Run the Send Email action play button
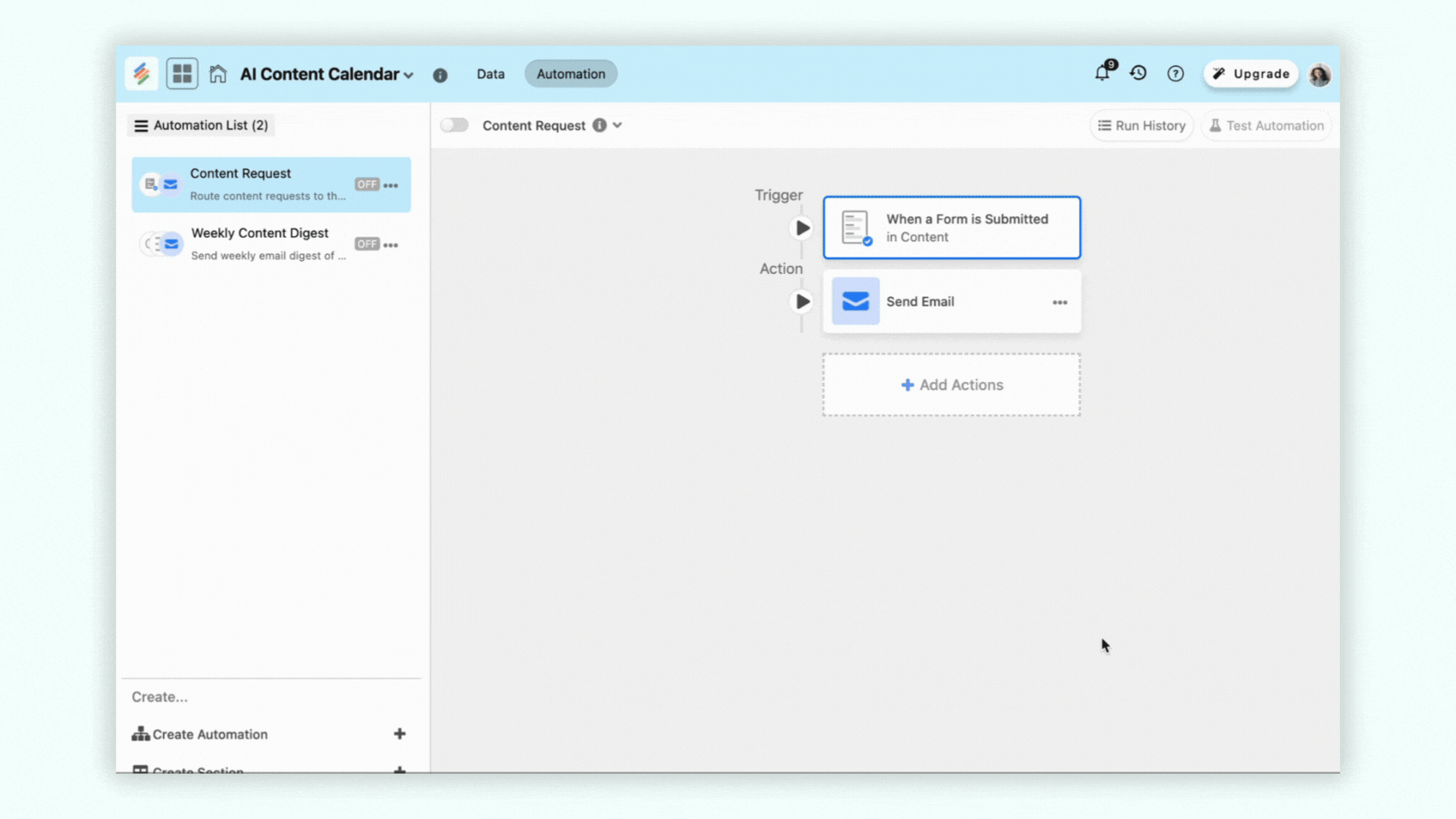The width and height of the screenshot is (1456, 819). click(803, 302)
